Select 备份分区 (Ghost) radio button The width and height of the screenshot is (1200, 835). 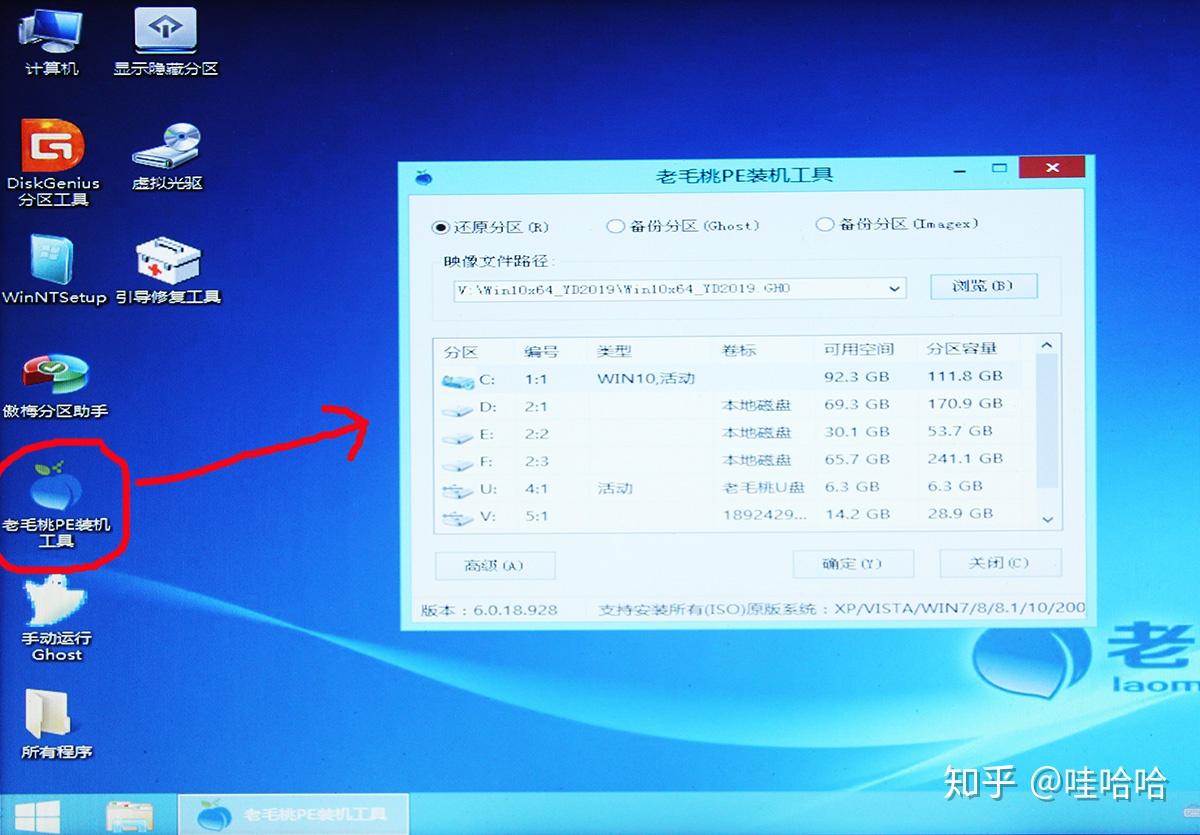point(616,226)
